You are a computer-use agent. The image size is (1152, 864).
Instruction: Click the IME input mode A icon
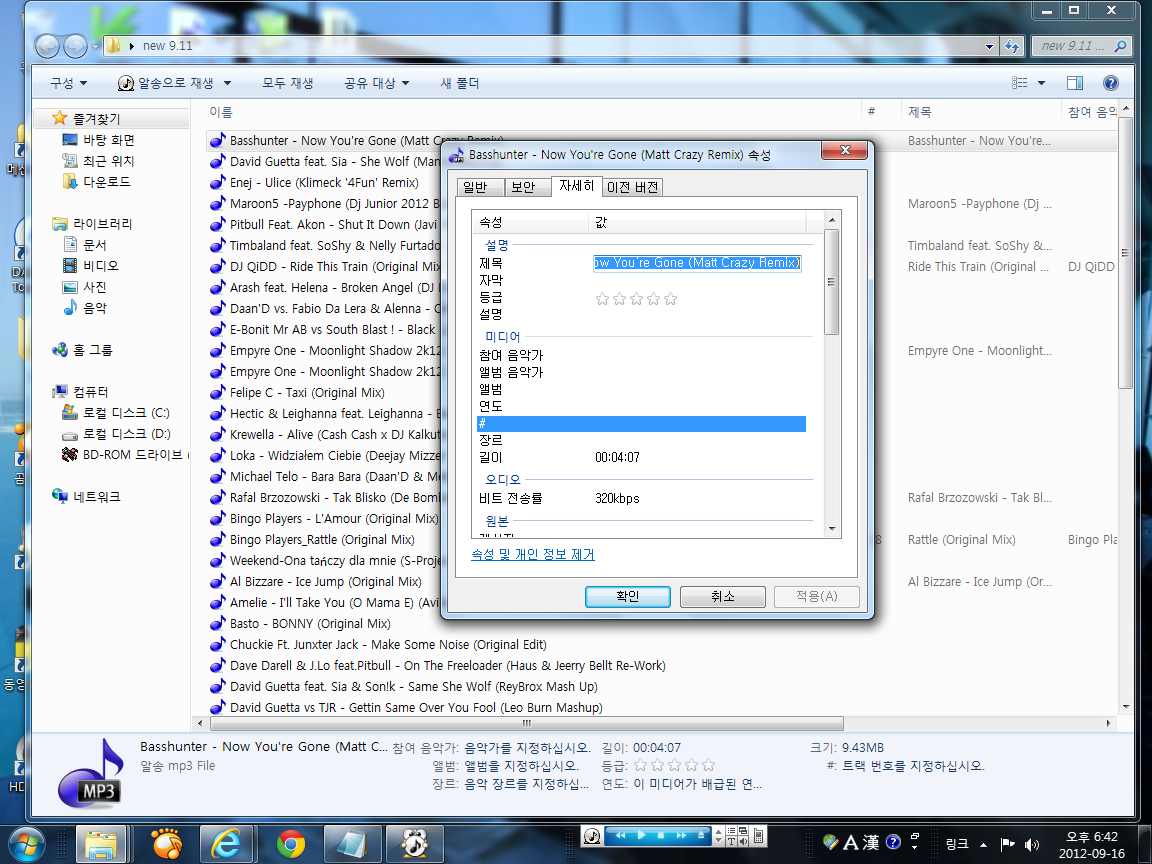pos(851,842)
